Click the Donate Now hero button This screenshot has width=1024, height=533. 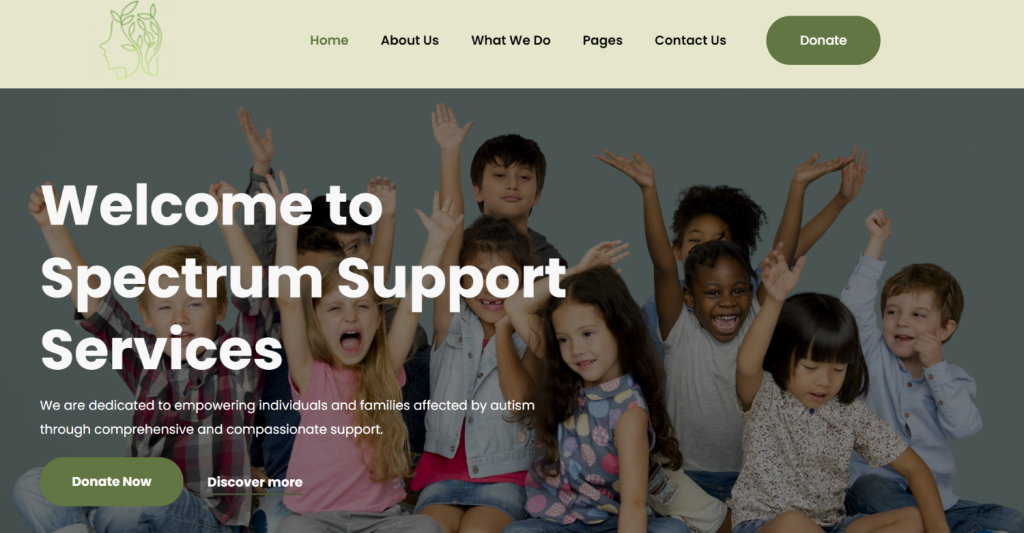[x=112, y=481]
